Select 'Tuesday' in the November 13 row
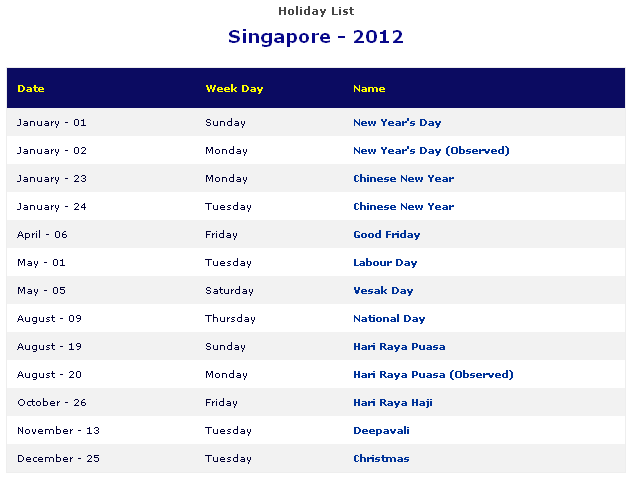 pos(228,430)
